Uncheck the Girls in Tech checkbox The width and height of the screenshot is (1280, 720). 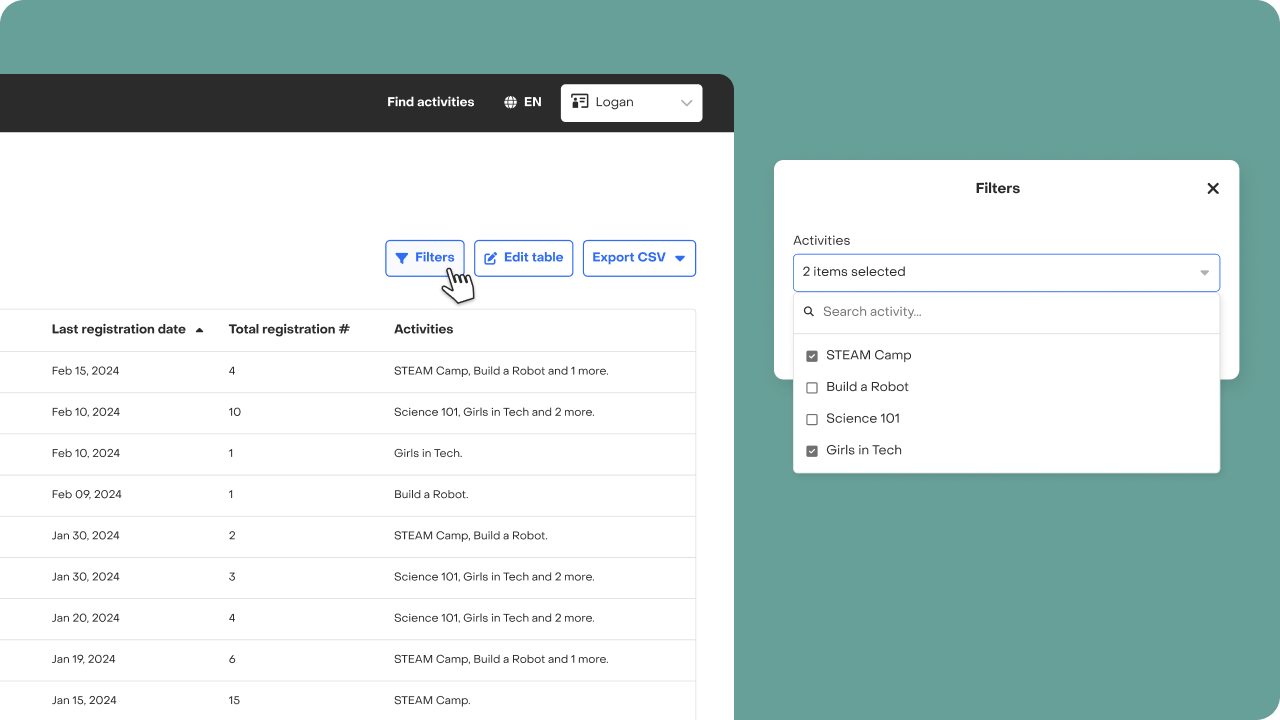point(812,451)
